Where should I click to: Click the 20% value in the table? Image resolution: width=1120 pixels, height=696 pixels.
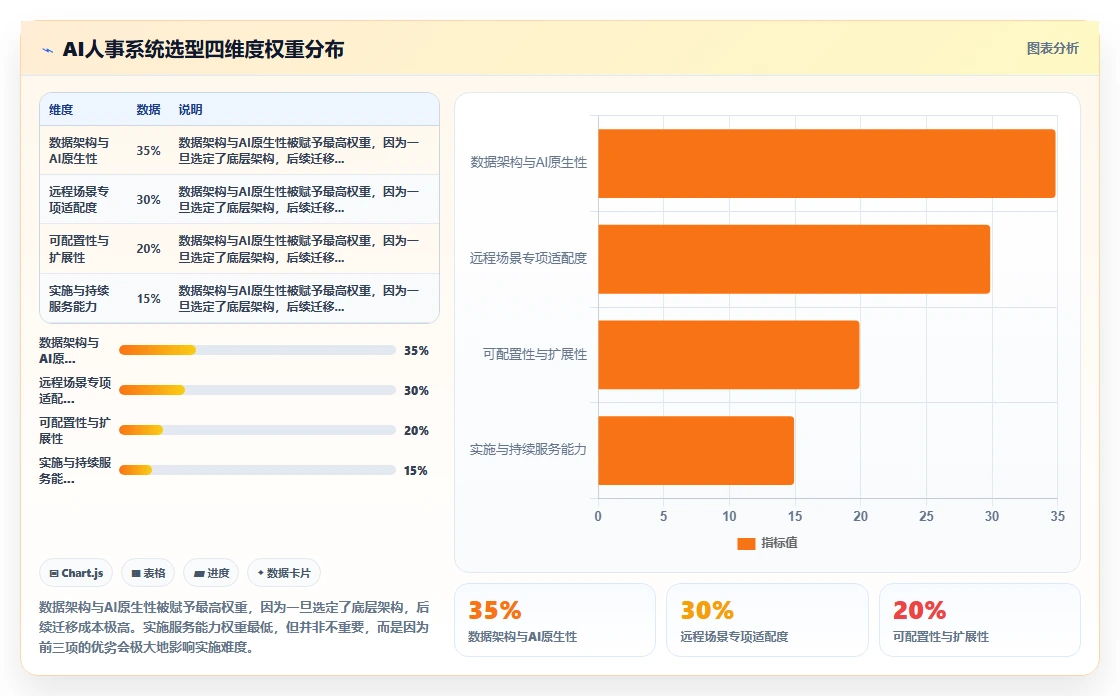tap(149, 249)
